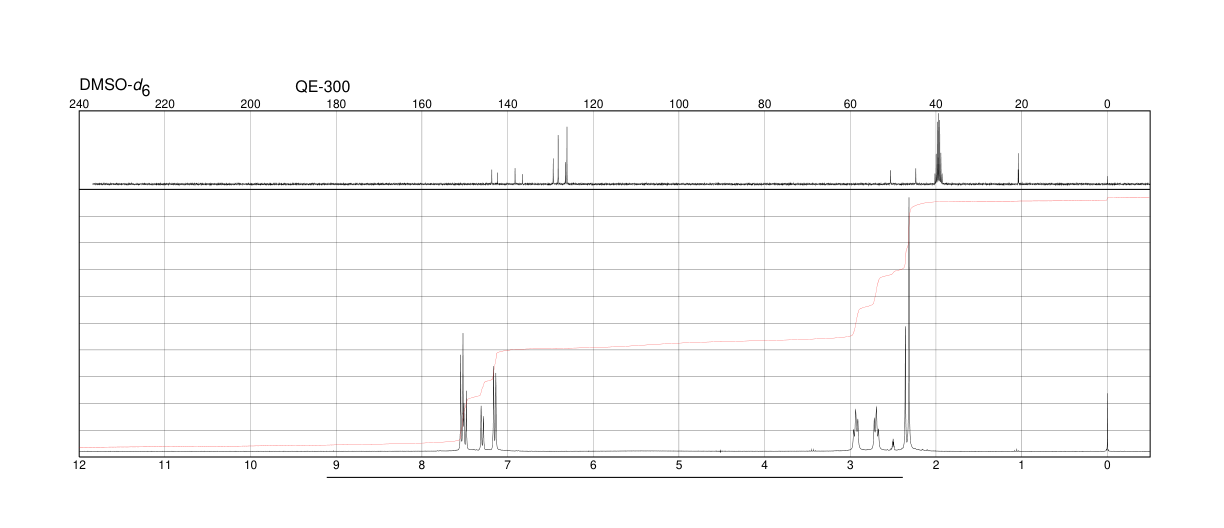This screenshot has height=528, width=1224.
Task: Click the DMSO-d6 solvent label
Action: (115, 88)
